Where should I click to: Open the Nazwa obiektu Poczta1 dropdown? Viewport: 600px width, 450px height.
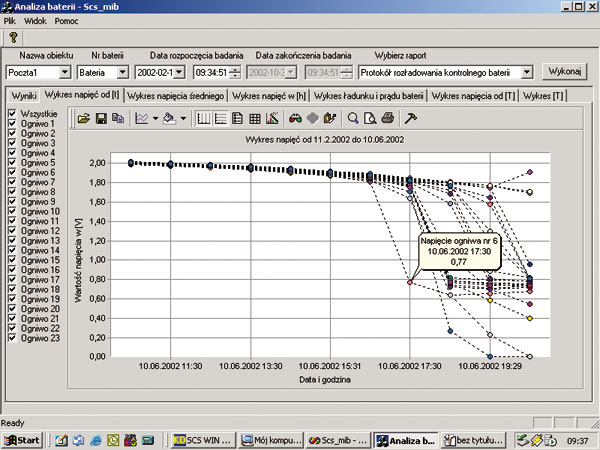tap(65, 72)
